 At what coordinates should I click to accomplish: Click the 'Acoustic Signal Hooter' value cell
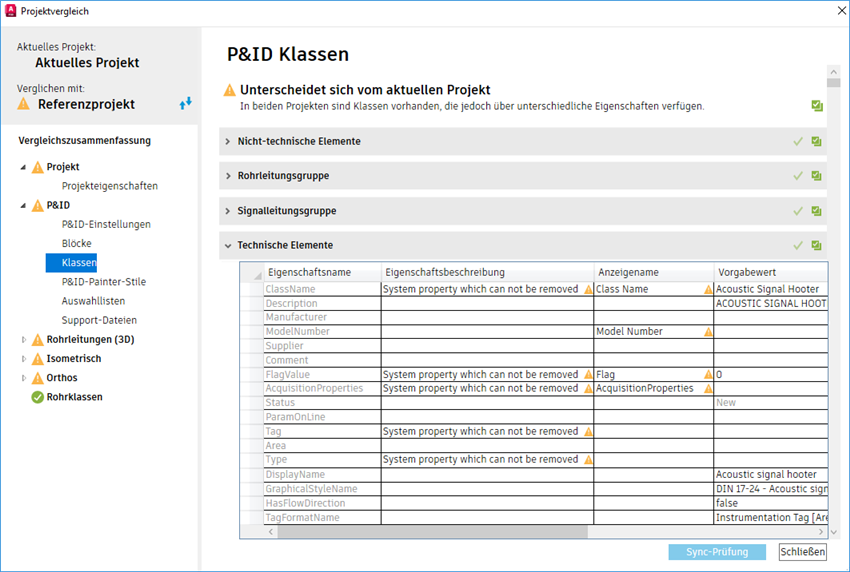coord(771,289)
